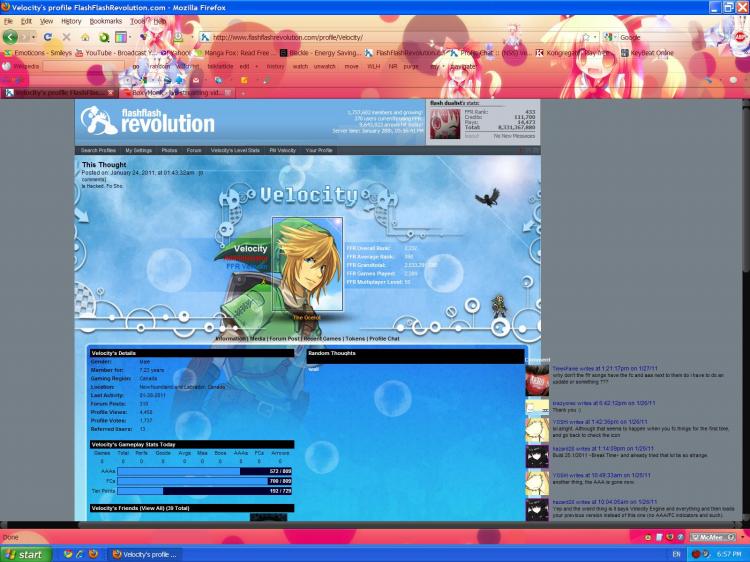
Task: Click the envelope mail toolbar icon
Action: click(196, 80)
